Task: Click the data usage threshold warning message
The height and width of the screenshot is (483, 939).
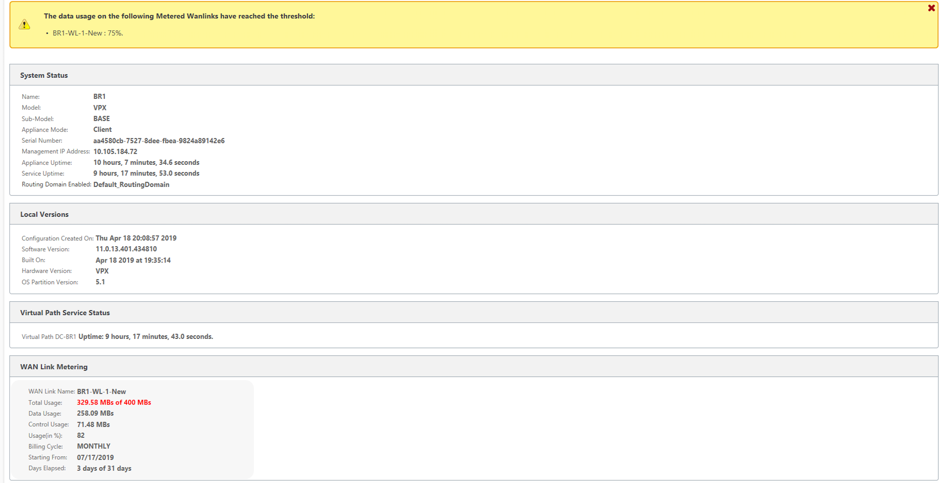Action: (x=180, y=16)
